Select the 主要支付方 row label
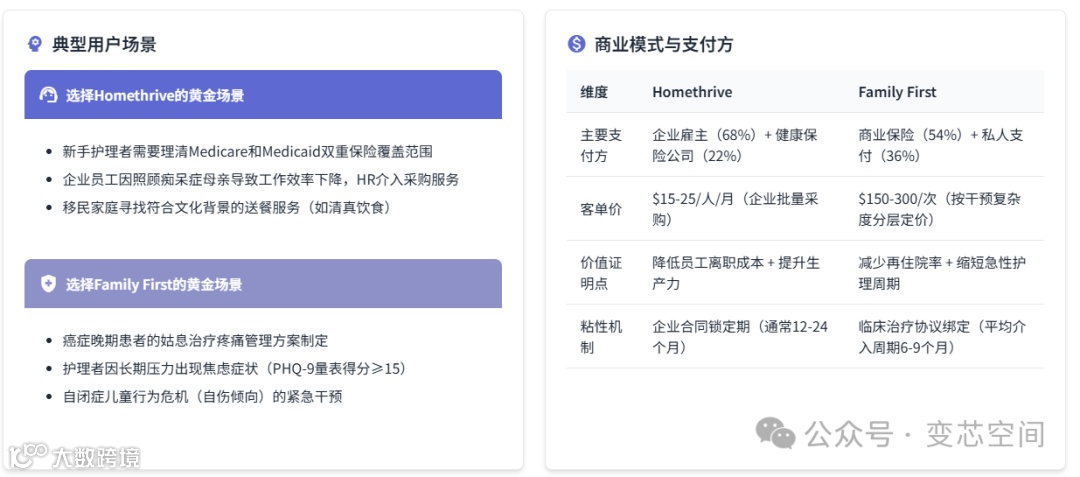1080x477 pixels. (x=601, y=145)
